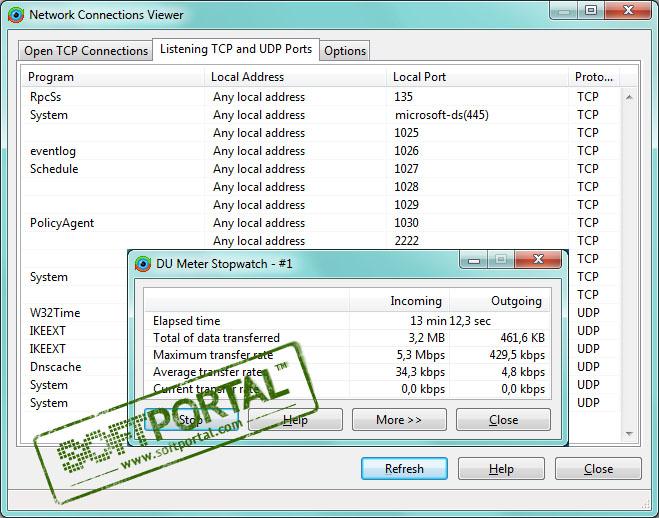Click port 1029 cell
The image size is (659, 518).
point(406,205)
